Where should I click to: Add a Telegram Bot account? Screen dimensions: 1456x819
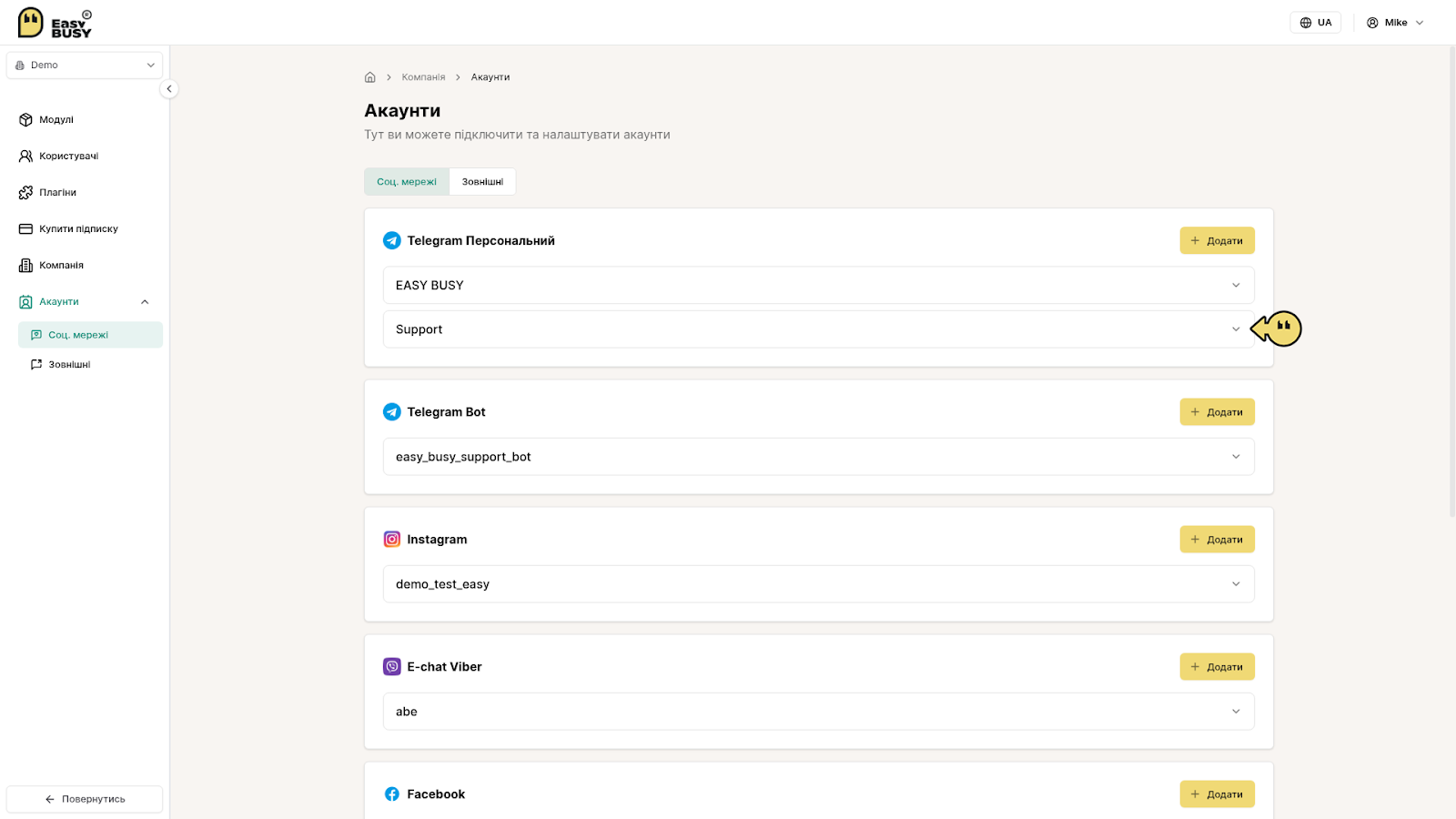click(1217, 412)
